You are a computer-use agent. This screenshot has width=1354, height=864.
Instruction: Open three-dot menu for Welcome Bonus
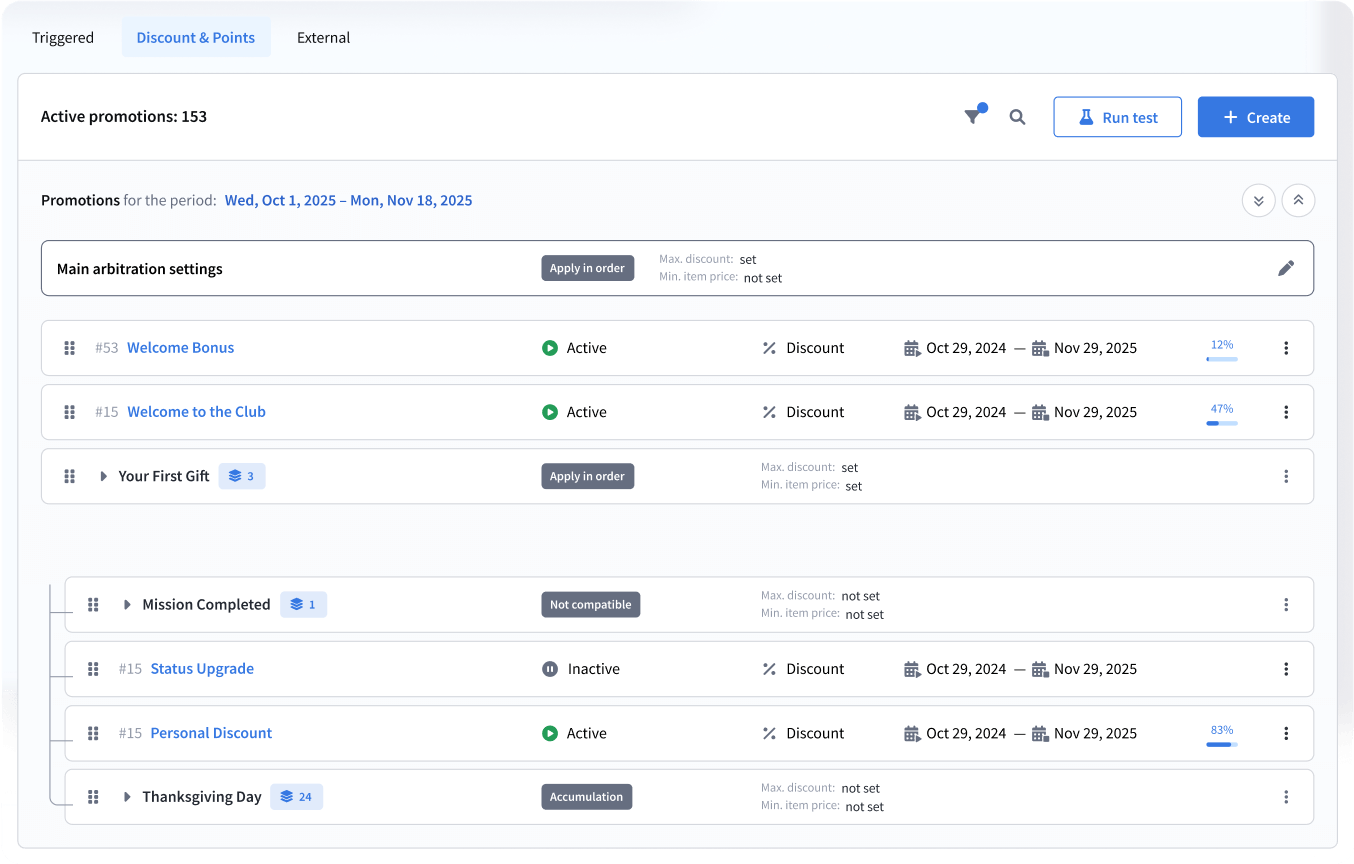(1286, 348)
